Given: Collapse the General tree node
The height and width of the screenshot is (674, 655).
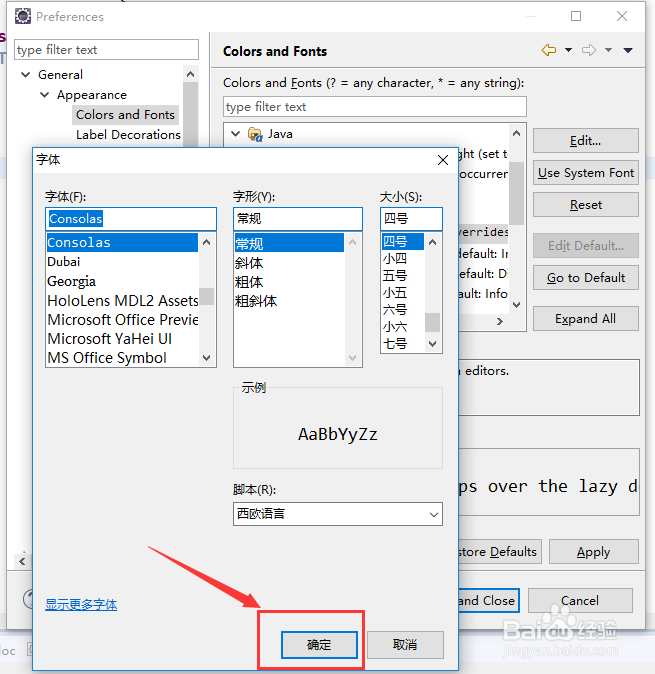Looking at the screenshot, I should [25, 75].
